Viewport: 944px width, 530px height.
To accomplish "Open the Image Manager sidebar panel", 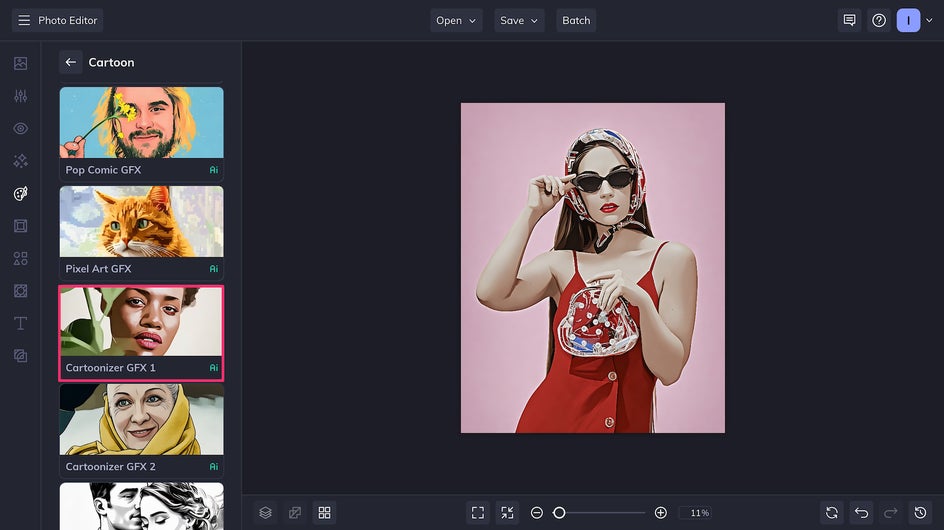I will pos(20,63).
